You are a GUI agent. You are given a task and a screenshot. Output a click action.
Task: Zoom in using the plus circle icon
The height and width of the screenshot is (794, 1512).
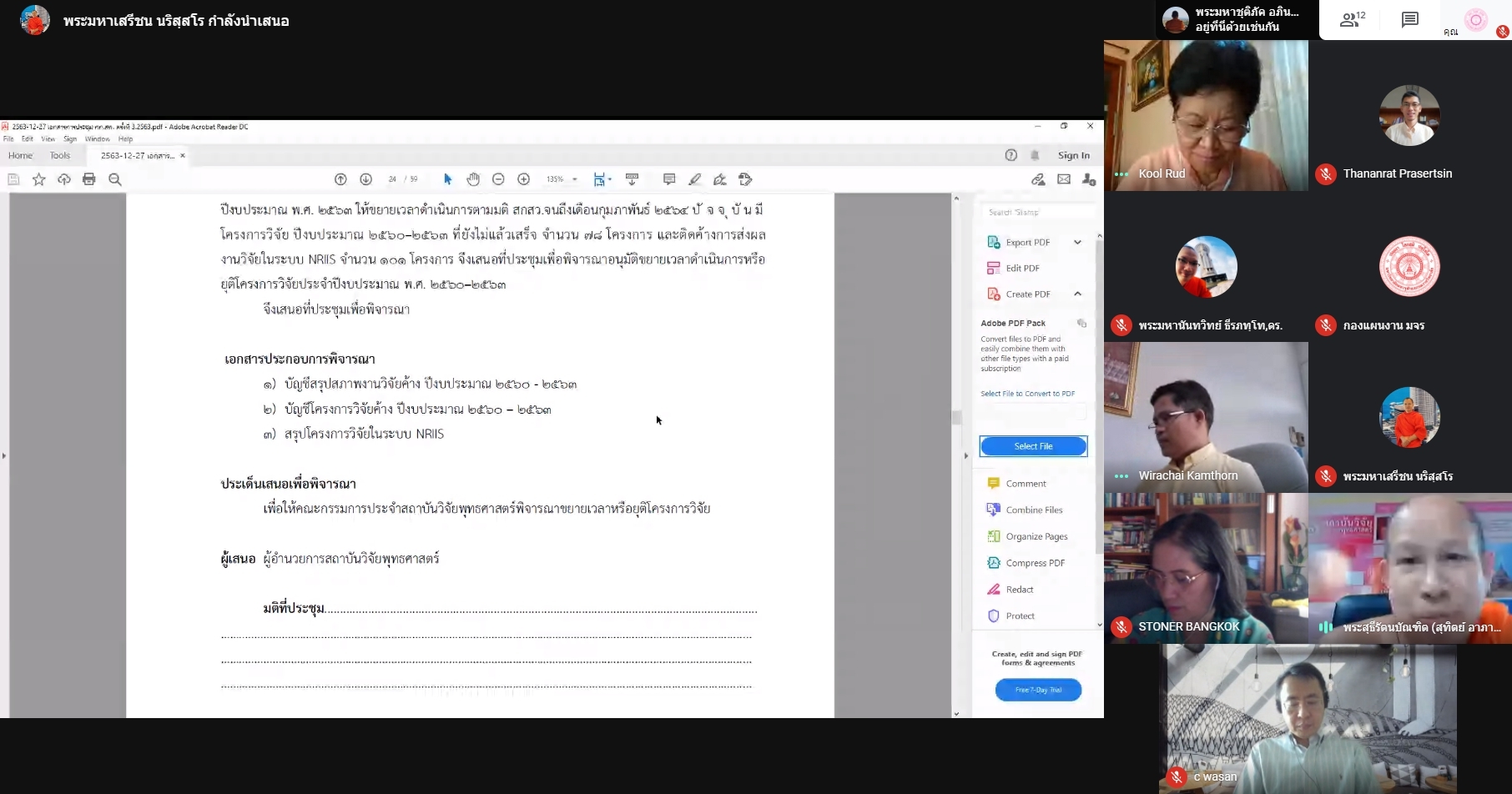pos(523,179)
